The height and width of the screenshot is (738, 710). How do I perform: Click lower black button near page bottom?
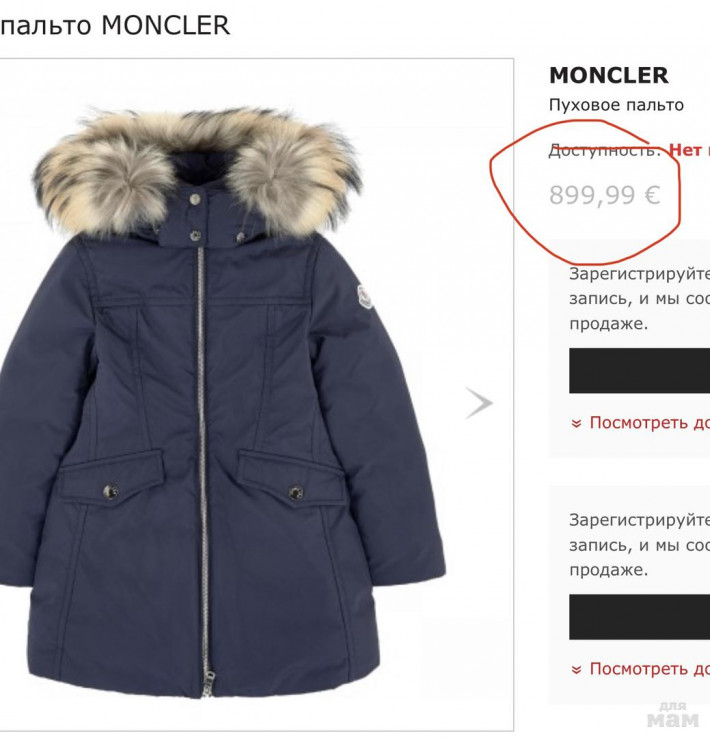pos(639,617)
